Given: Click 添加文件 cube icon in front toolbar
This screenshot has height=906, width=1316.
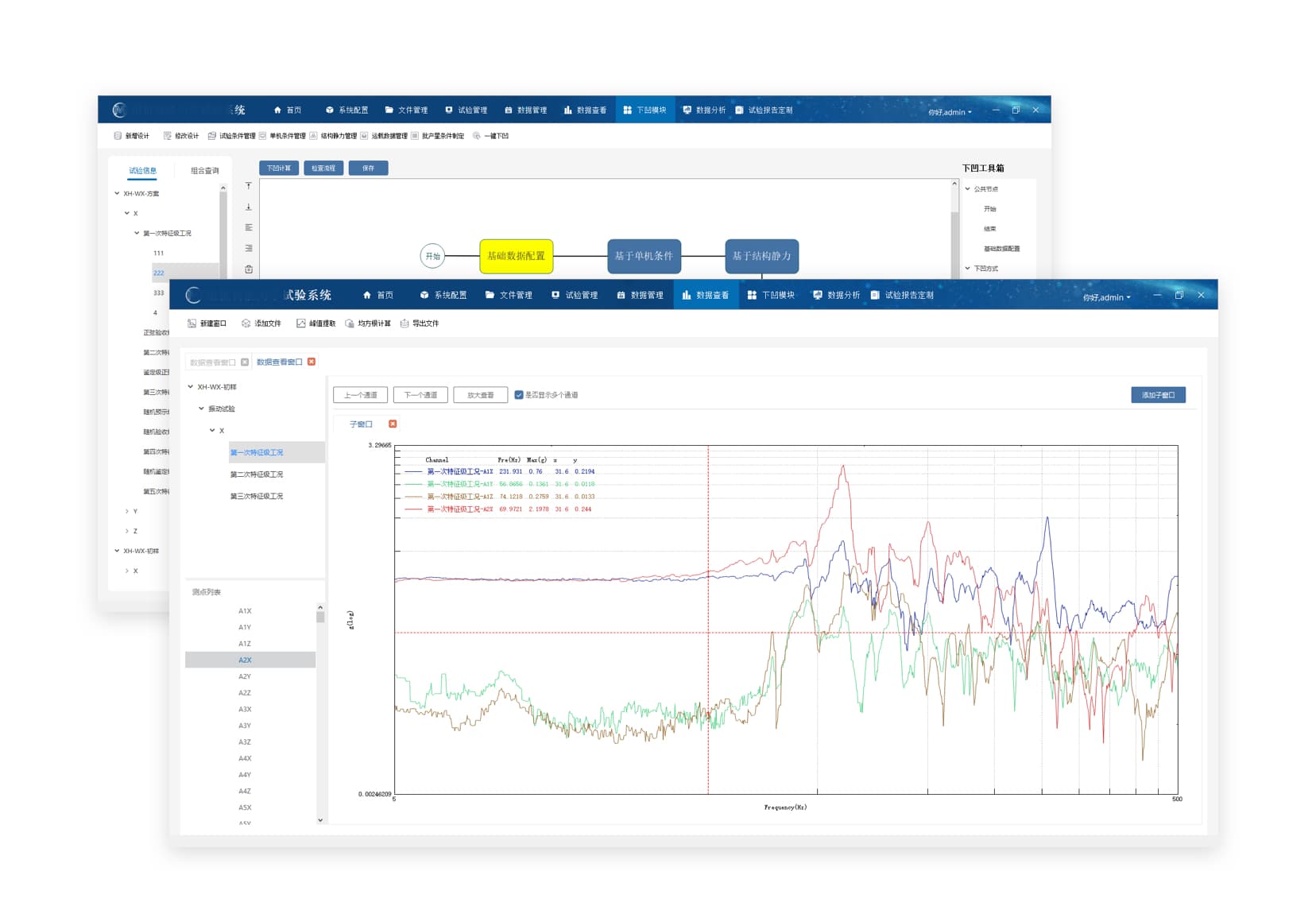Looking at the screenshot, I should pyautogui.click(x=246, y=323).
